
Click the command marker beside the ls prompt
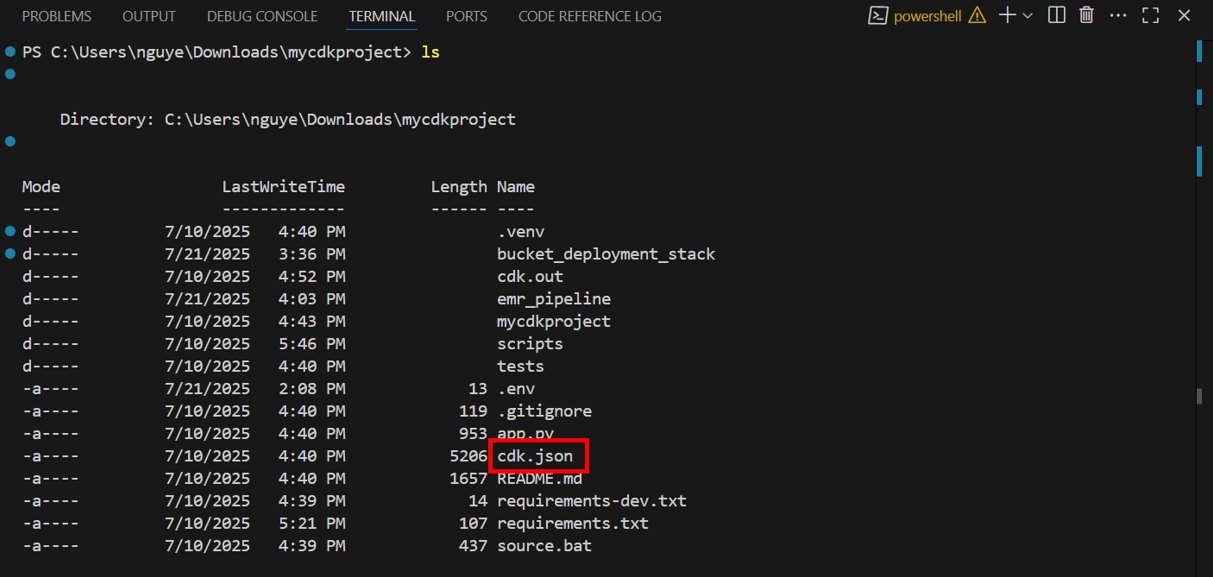(11, 52)
